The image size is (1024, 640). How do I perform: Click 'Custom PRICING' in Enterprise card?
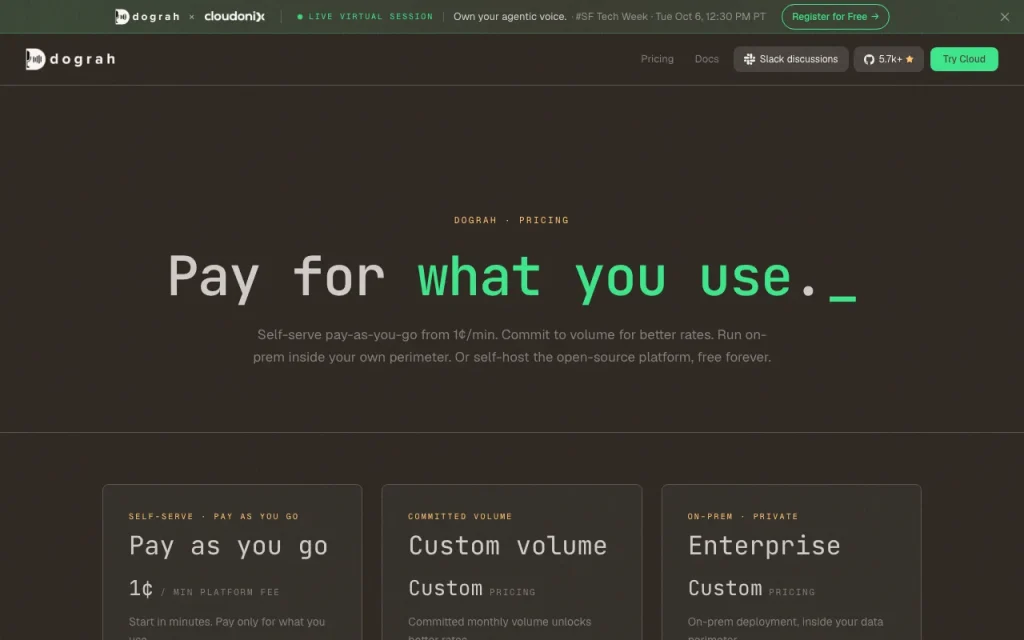(751, 588)
